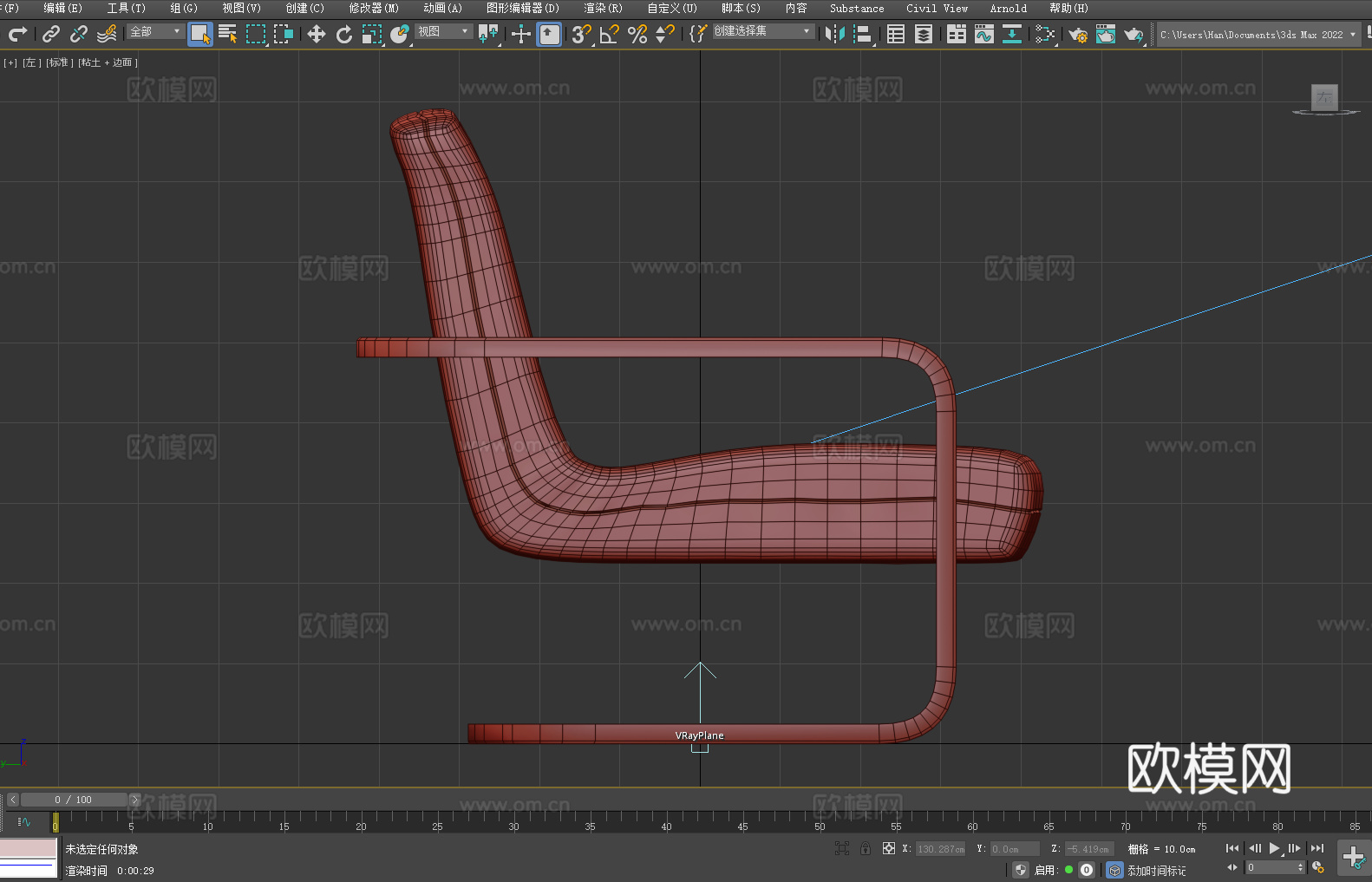
Task: Open project path dropdown C:\Users\Han
Action: tap(1258, 35)
